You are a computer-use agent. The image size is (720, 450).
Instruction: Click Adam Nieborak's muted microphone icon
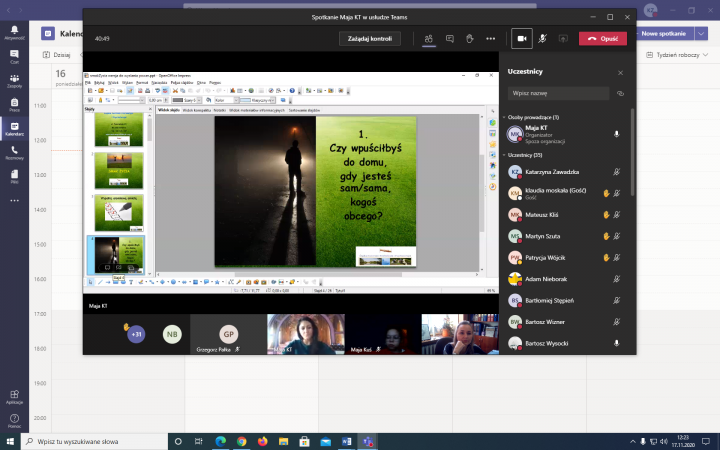(x=617, y=279)
